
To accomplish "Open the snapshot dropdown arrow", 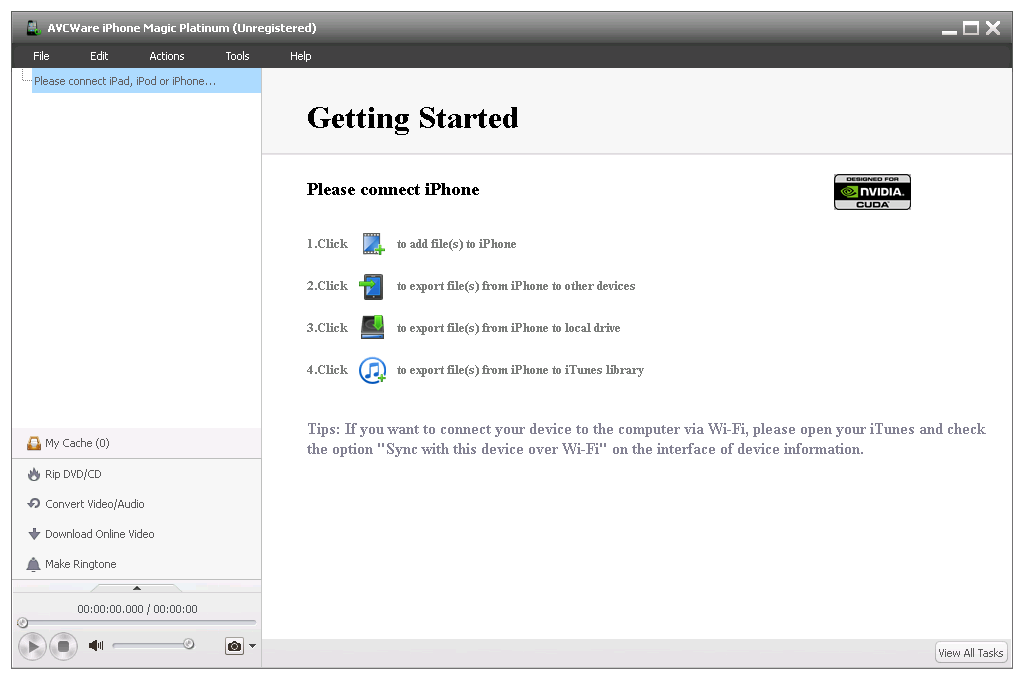I will 253,646.
